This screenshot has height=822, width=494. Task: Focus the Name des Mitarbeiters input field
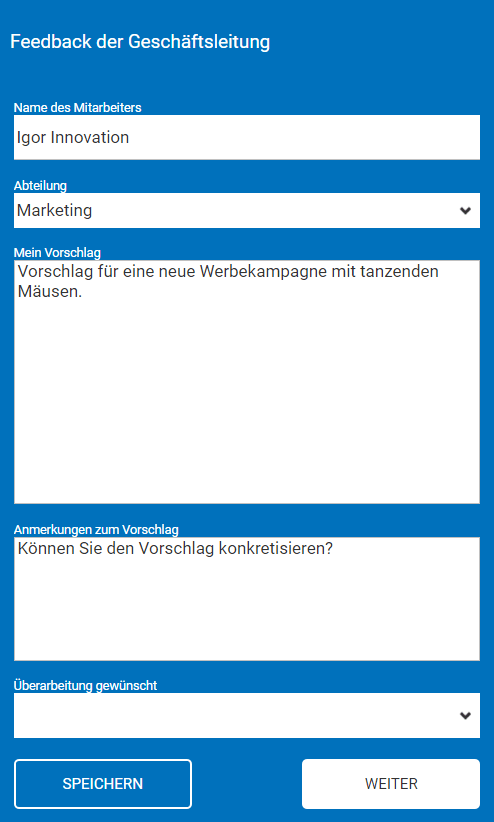246,137
